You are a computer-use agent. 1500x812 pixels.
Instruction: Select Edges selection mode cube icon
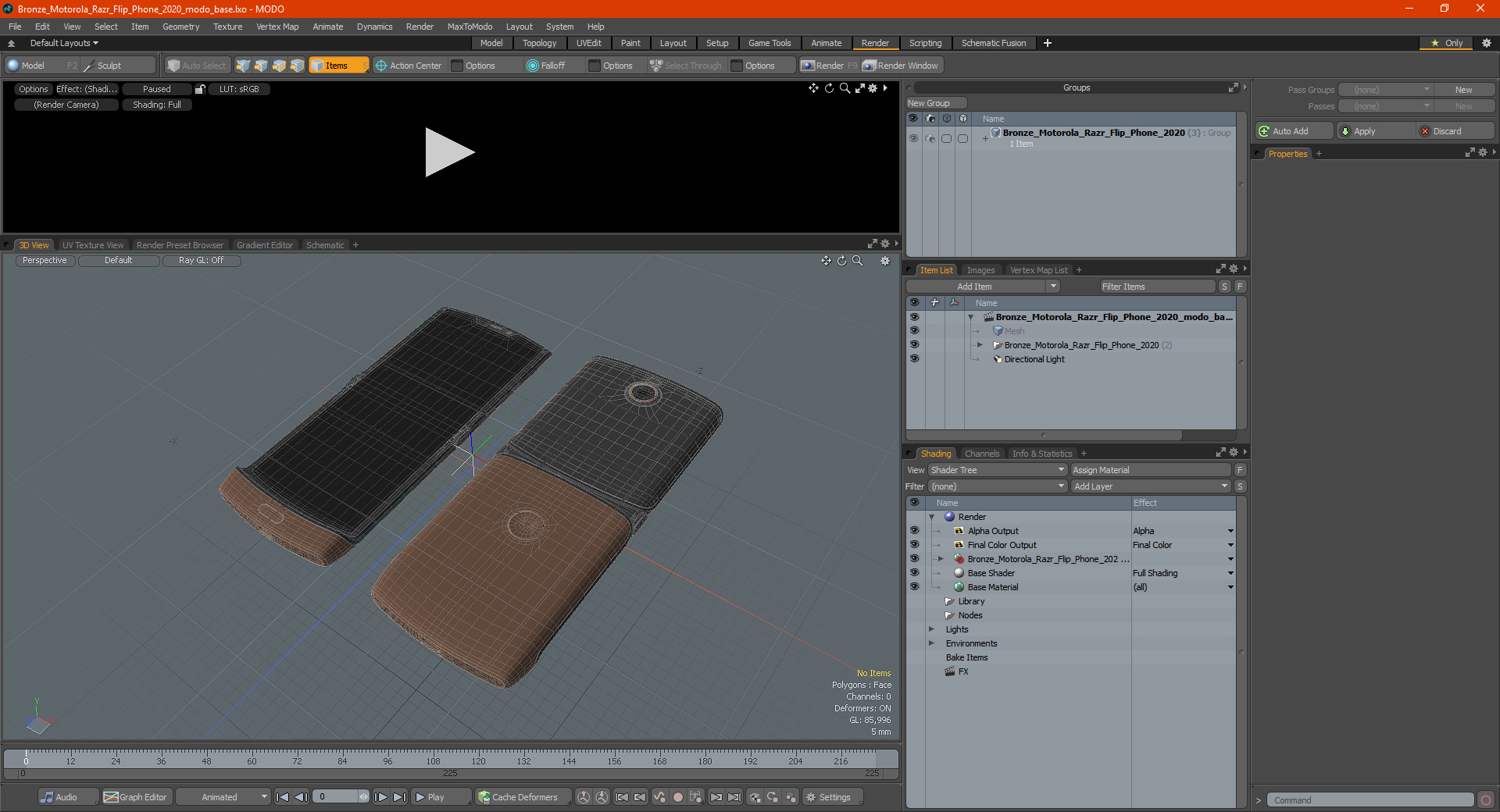(x=261, y=66)
